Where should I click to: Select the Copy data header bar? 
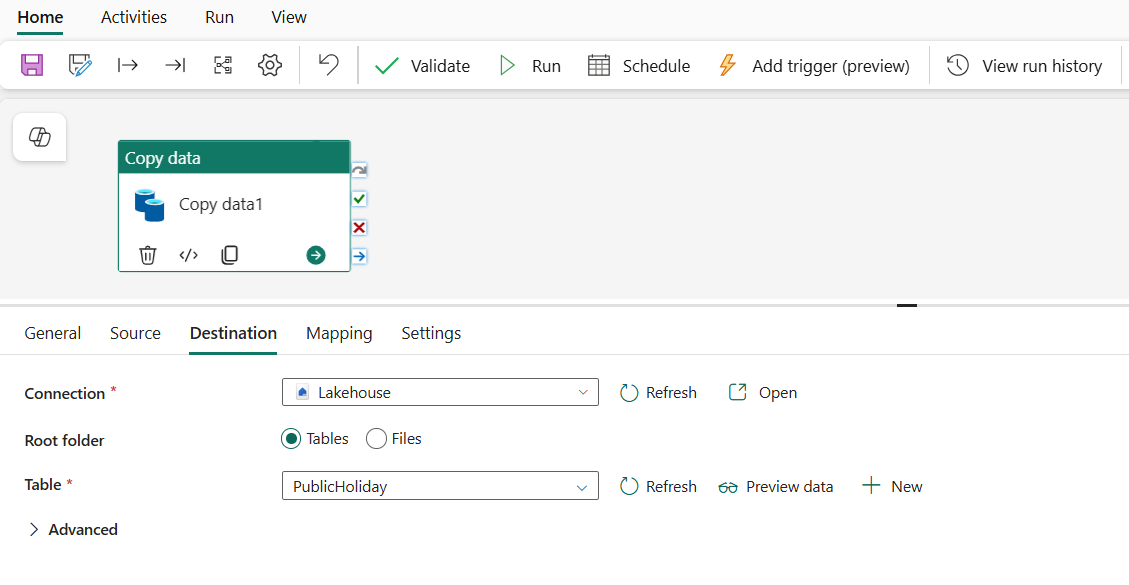234,158
